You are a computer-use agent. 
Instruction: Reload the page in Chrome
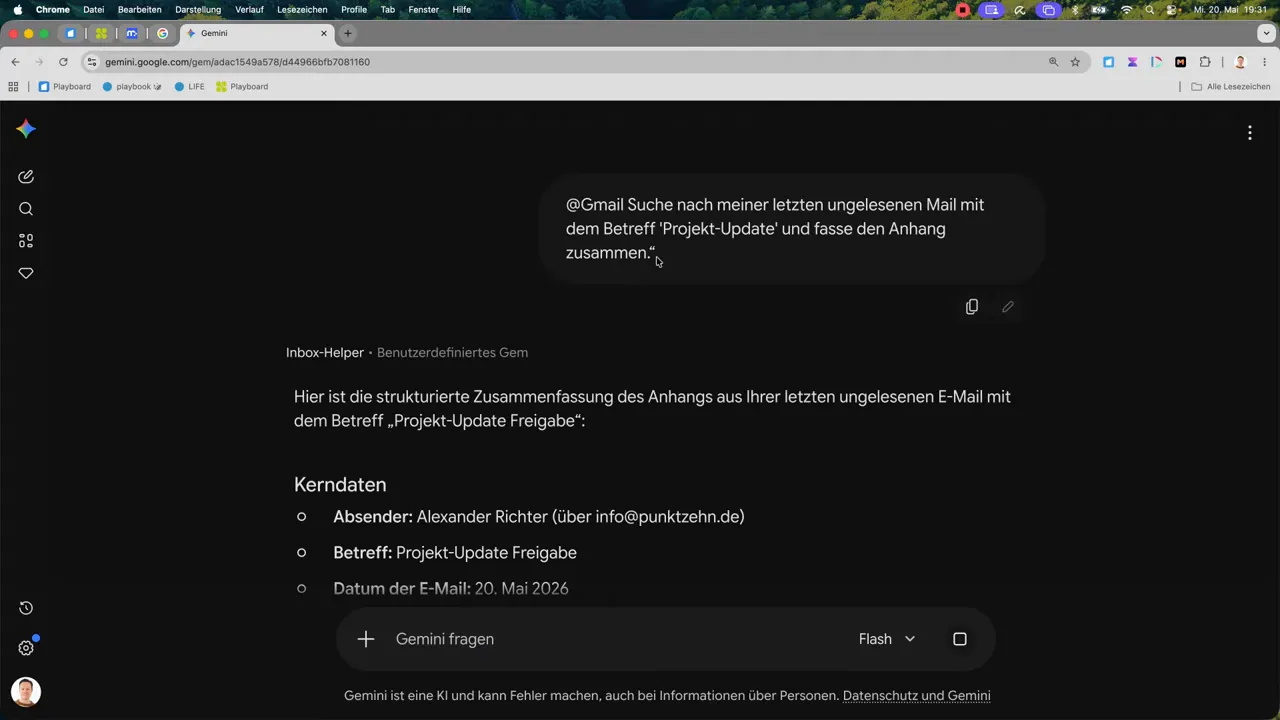pyautogui.click(x=63, y=62)
